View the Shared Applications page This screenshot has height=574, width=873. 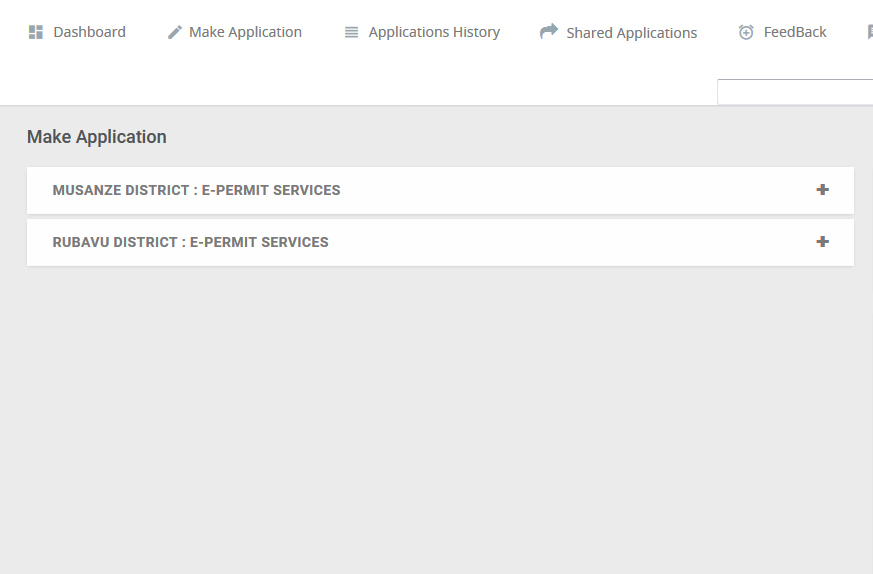click(x=631, y=33)
